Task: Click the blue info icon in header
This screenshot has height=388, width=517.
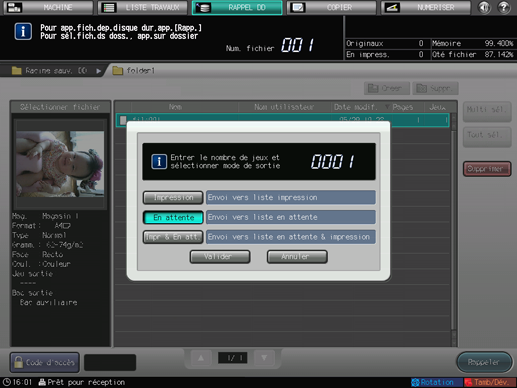Action: point(23,32)
